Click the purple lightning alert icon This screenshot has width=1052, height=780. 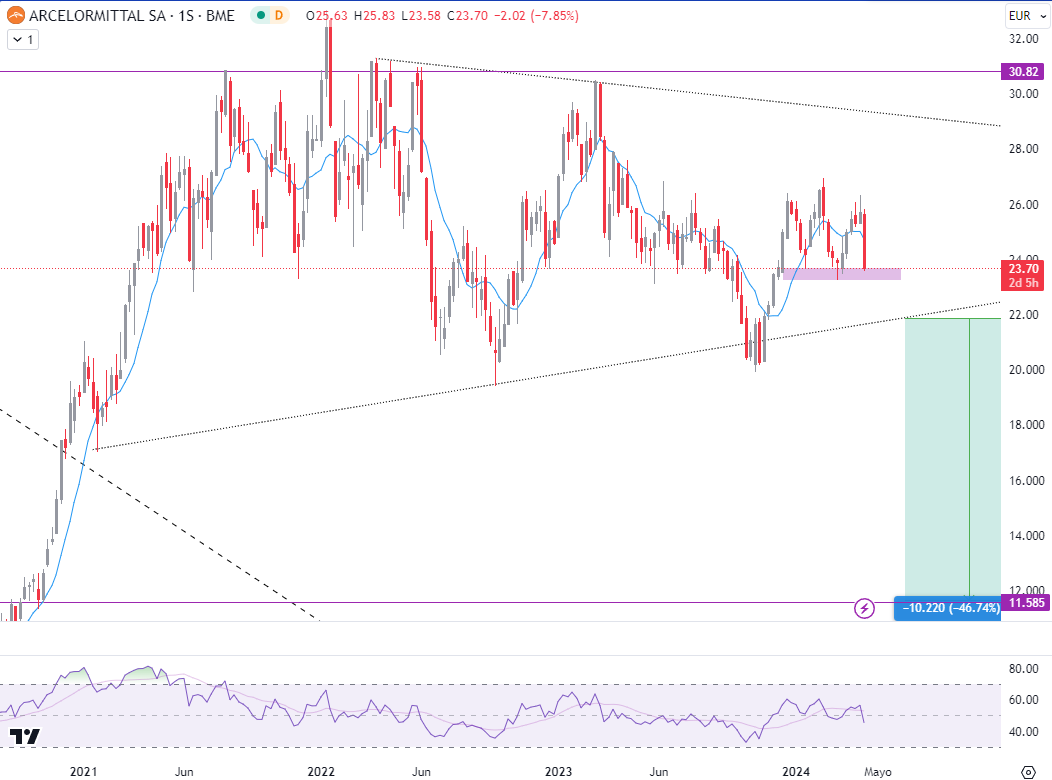(864, 608)
